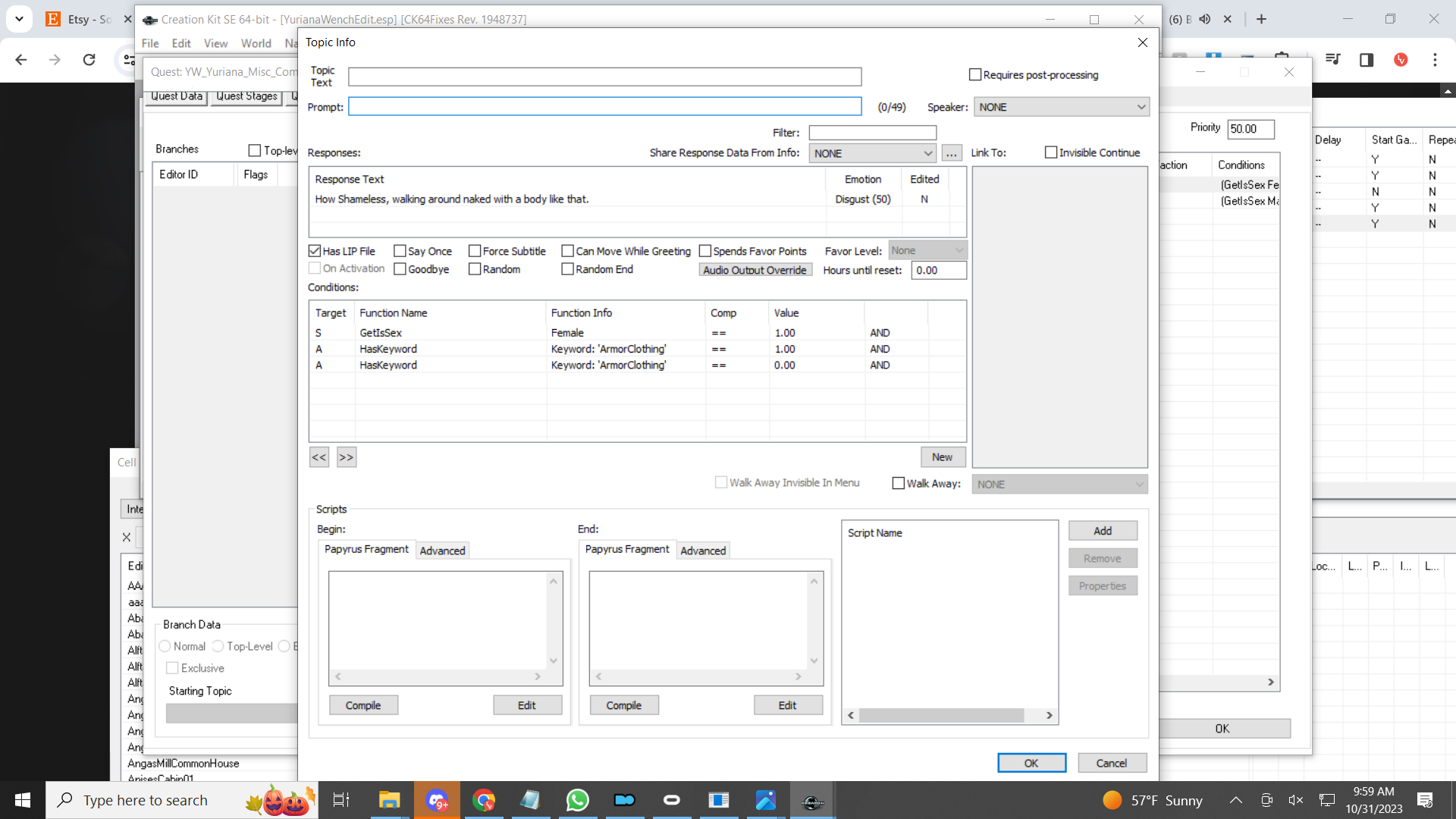The width and height of the screenshot is (1456, 819).
Task: Click New condition button
Action: pyautogui.click(x=943, y=457)
